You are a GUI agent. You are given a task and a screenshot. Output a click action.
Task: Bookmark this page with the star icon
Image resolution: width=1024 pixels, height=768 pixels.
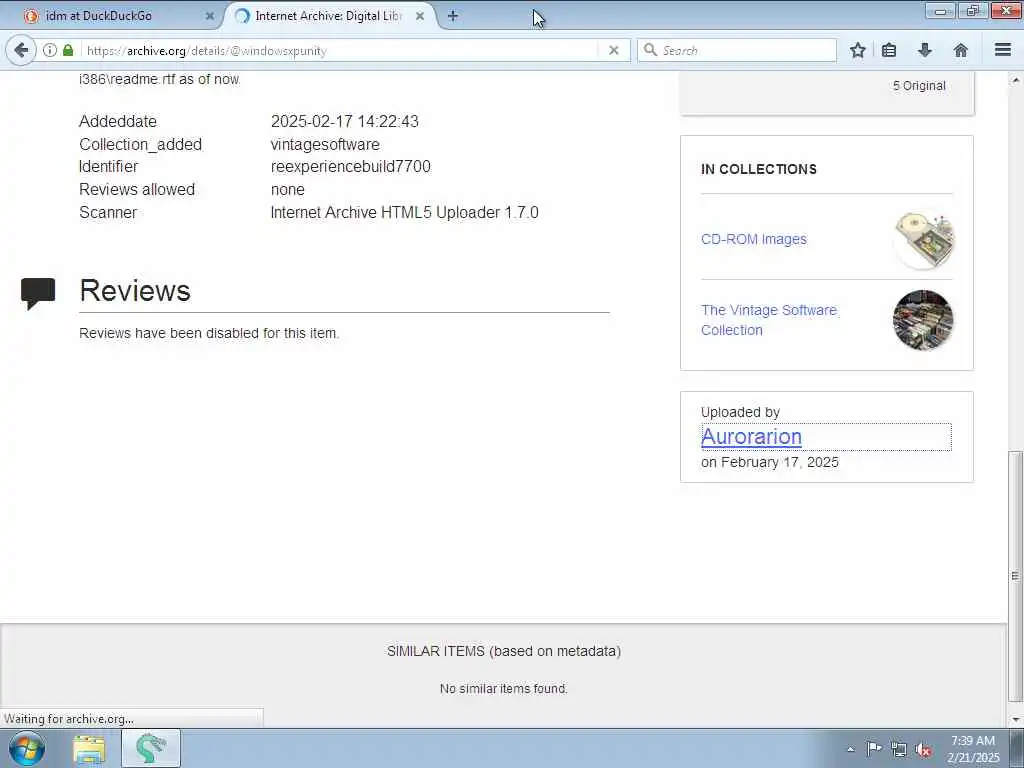pos(857,50)
